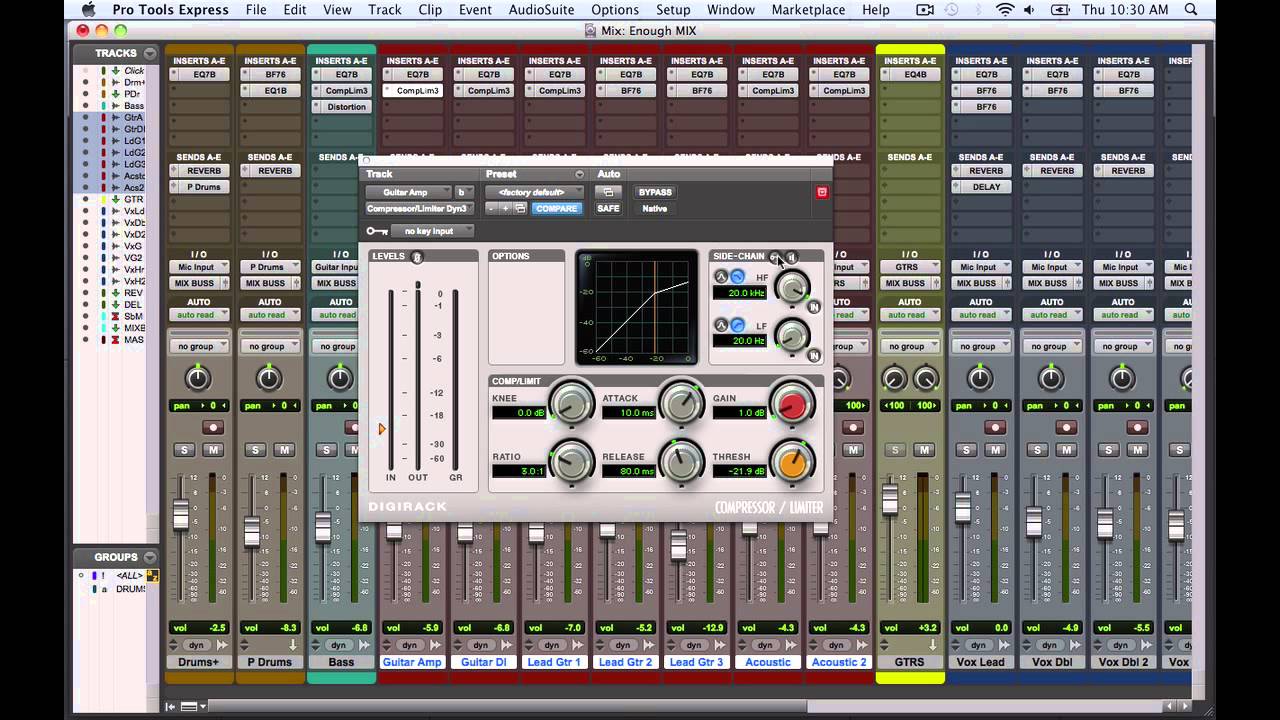Click the Guitar Amp track name
Screen dimensions: 1280x720
pos(412,662)
